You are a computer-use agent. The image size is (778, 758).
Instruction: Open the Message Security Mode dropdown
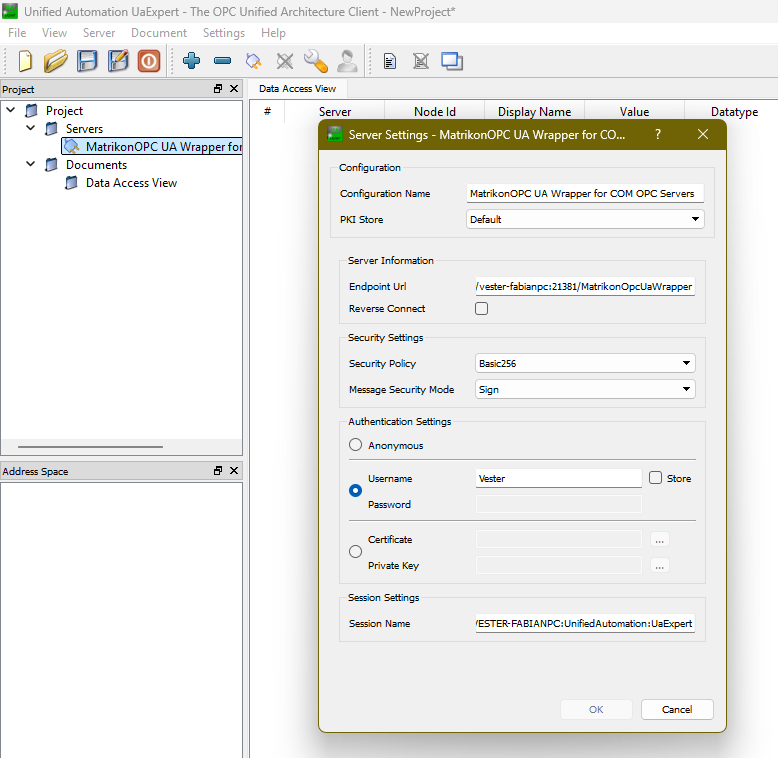[585, 389]
